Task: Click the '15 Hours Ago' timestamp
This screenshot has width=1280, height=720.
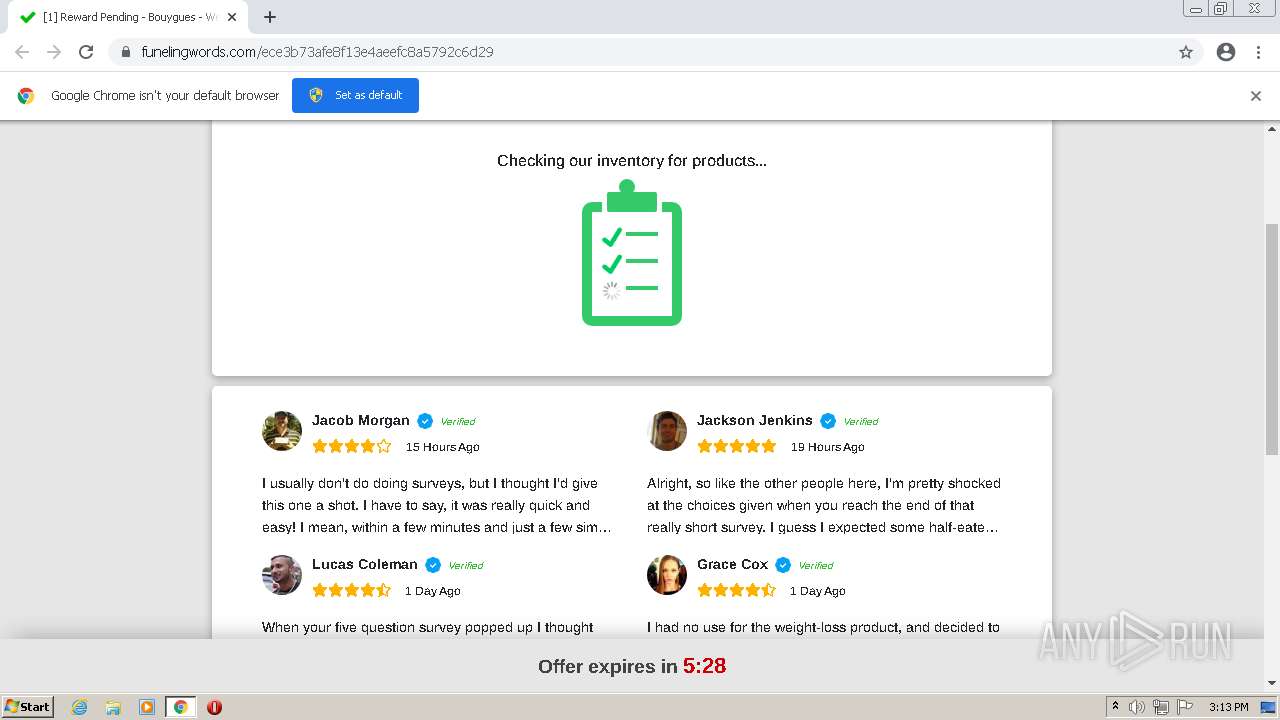Action: point(443,447)
